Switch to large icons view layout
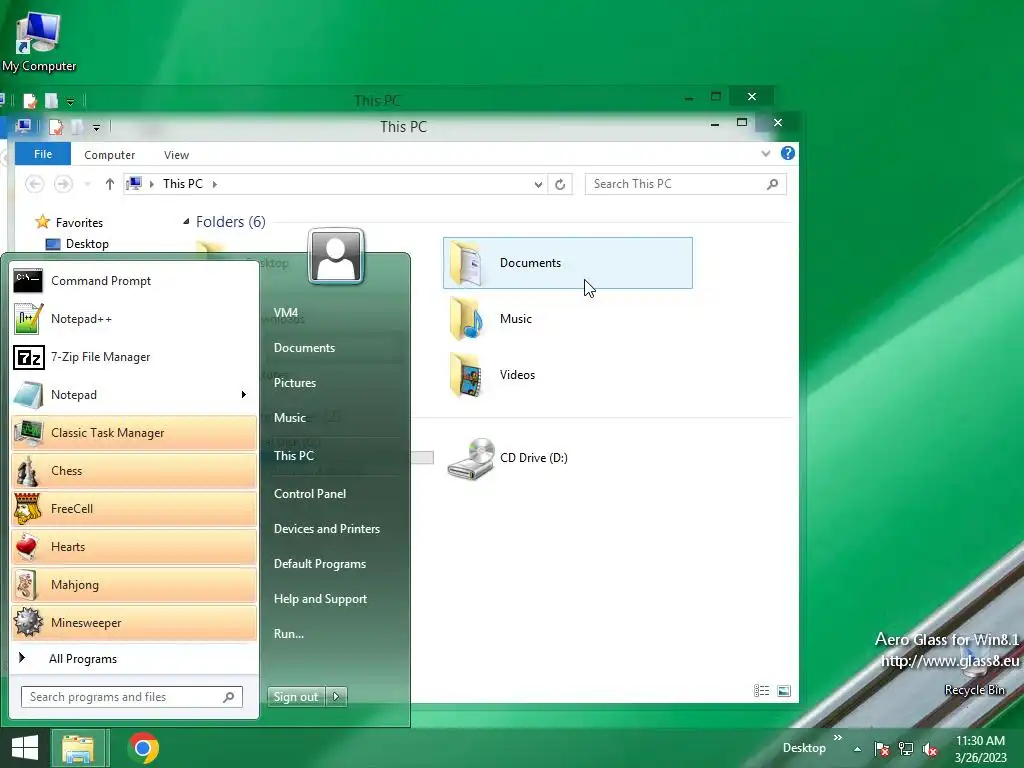1024x768 pixels. (x=784, y=691)
